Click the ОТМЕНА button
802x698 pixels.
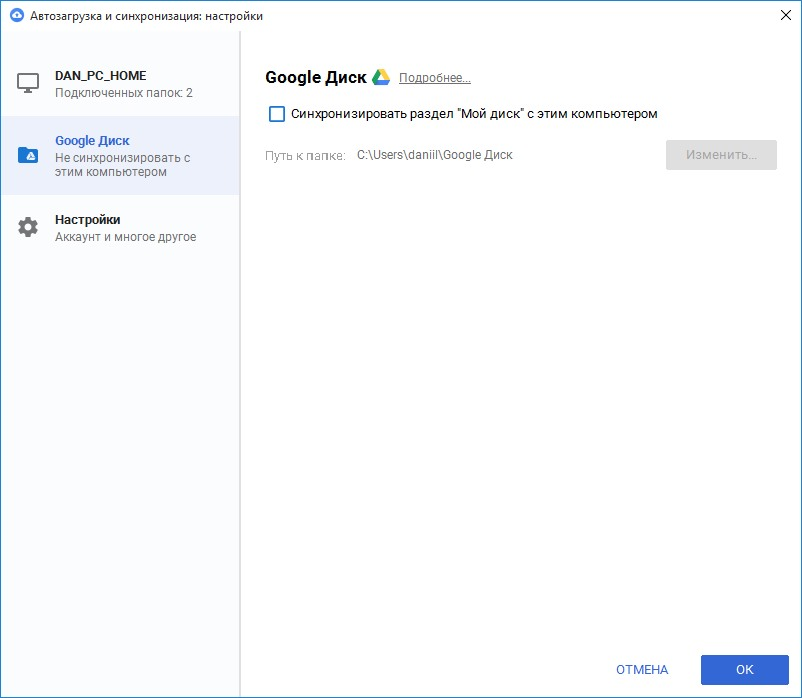coord(642,670)
